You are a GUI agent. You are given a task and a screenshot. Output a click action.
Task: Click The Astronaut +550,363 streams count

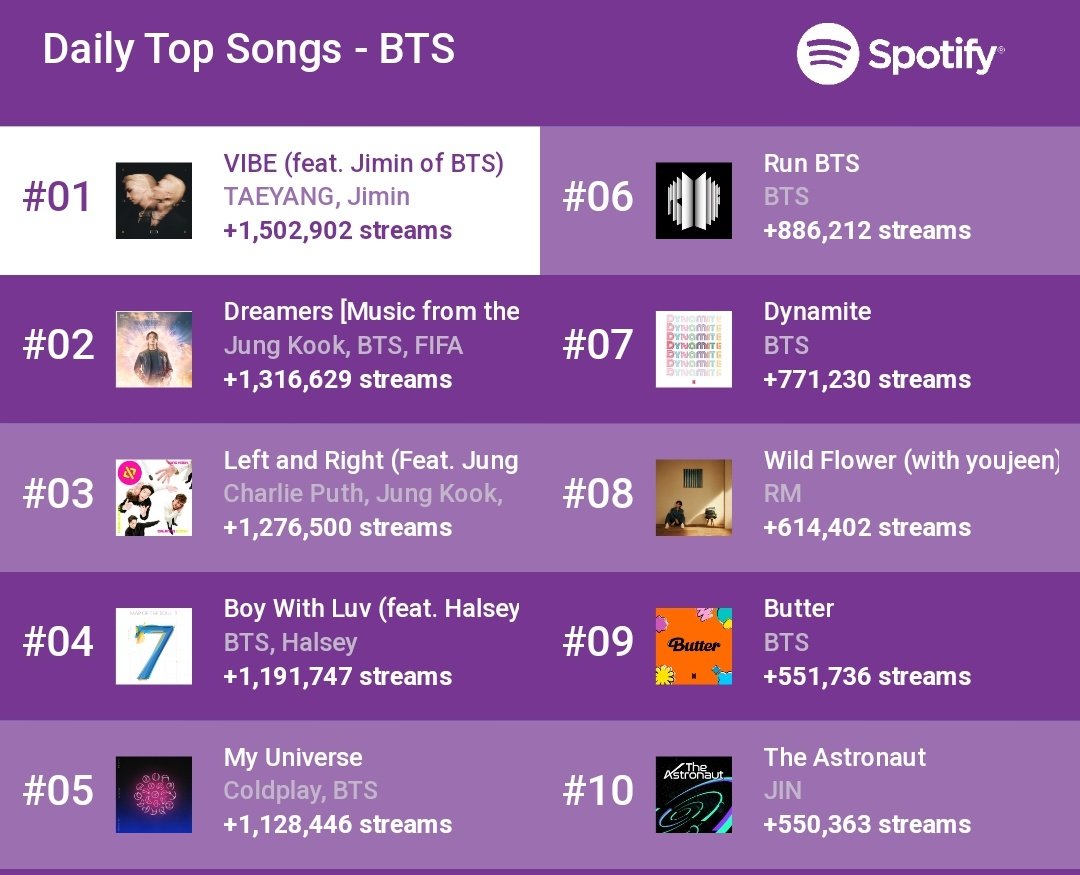click(x=867, y=824)
